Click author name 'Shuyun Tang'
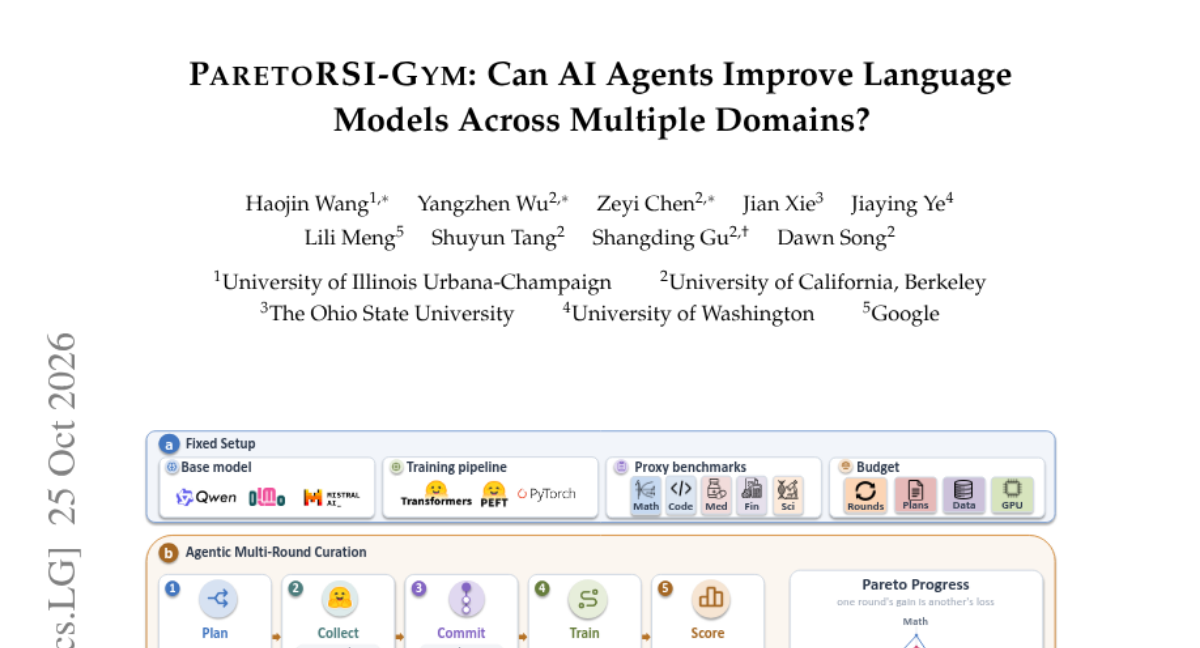The height and width of the screenshot is (648, 1200). tap(492, 238)
